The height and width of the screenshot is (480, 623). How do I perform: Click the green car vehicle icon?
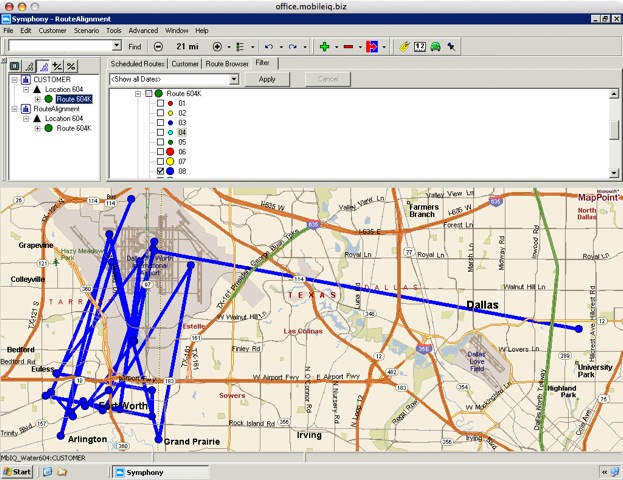(x=436, y=46)
